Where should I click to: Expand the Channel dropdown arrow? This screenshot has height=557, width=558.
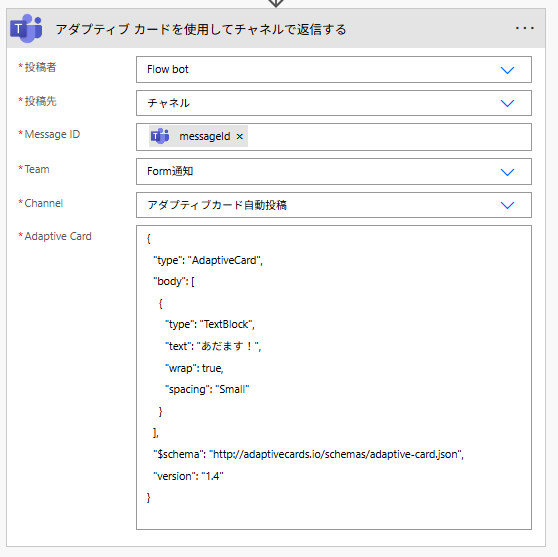pos(507,205)
